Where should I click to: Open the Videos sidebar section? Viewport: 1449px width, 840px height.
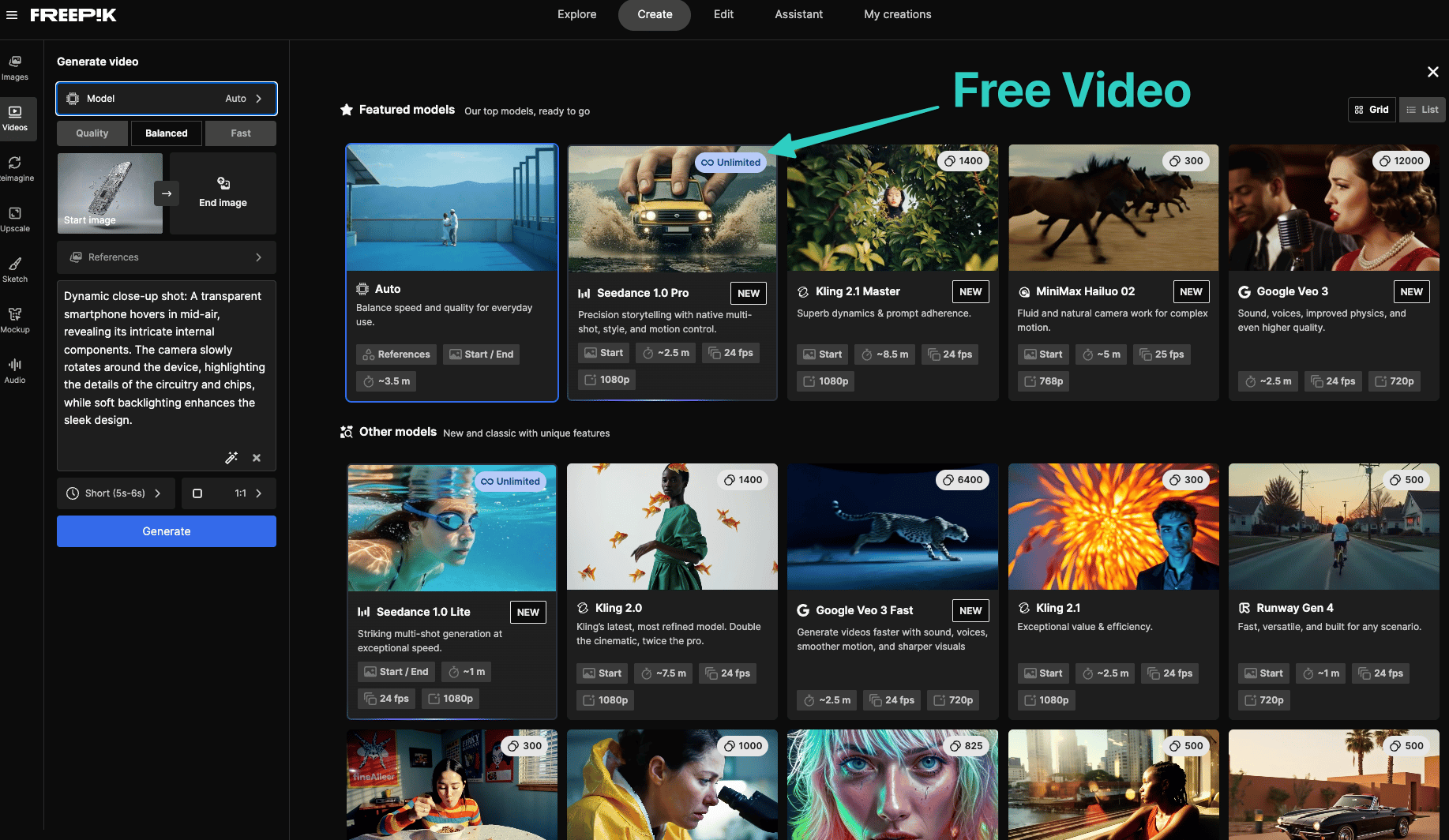[15, 118]
